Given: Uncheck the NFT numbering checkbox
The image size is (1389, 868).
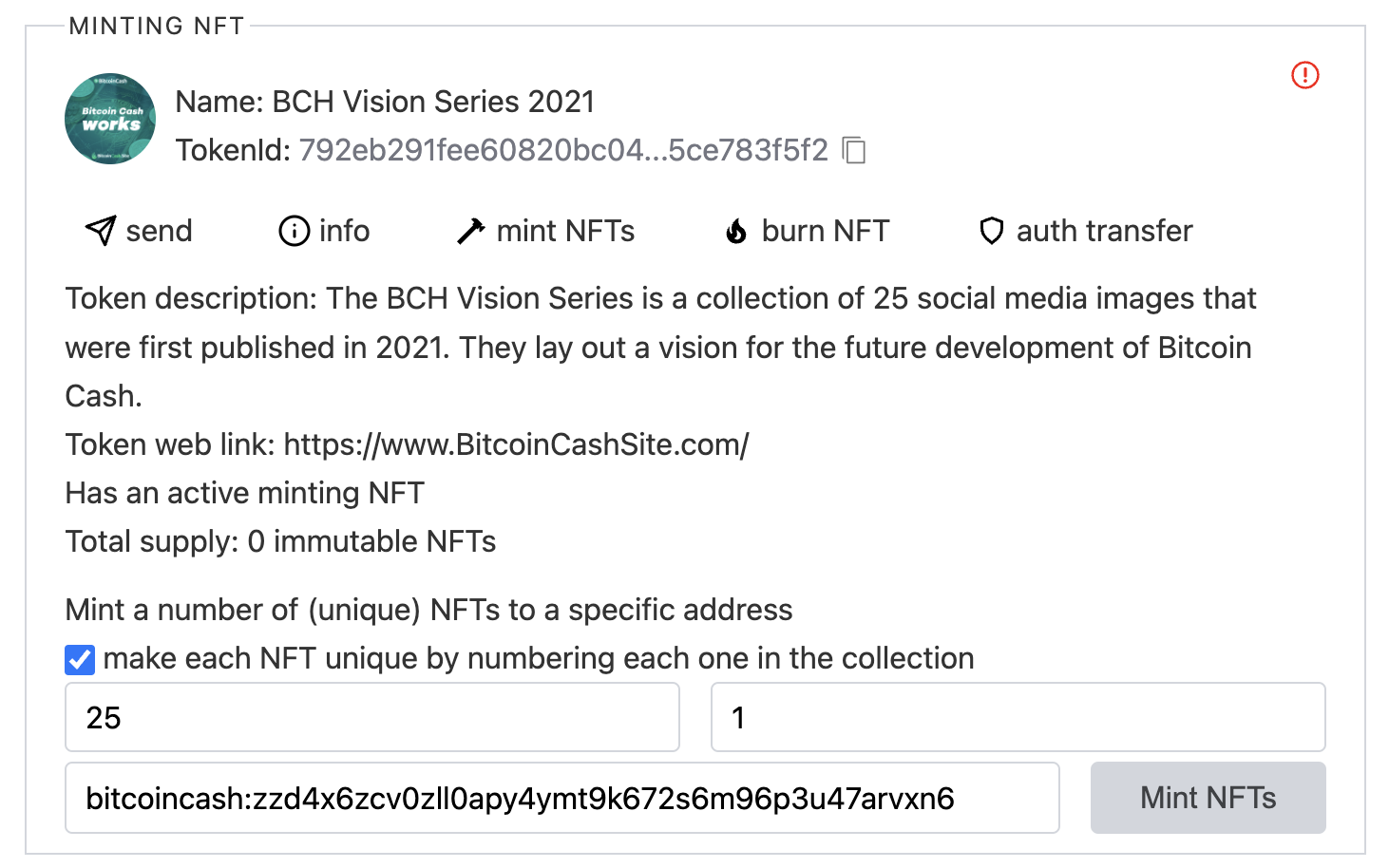Looking at the screenshot, I should [80, 659].
